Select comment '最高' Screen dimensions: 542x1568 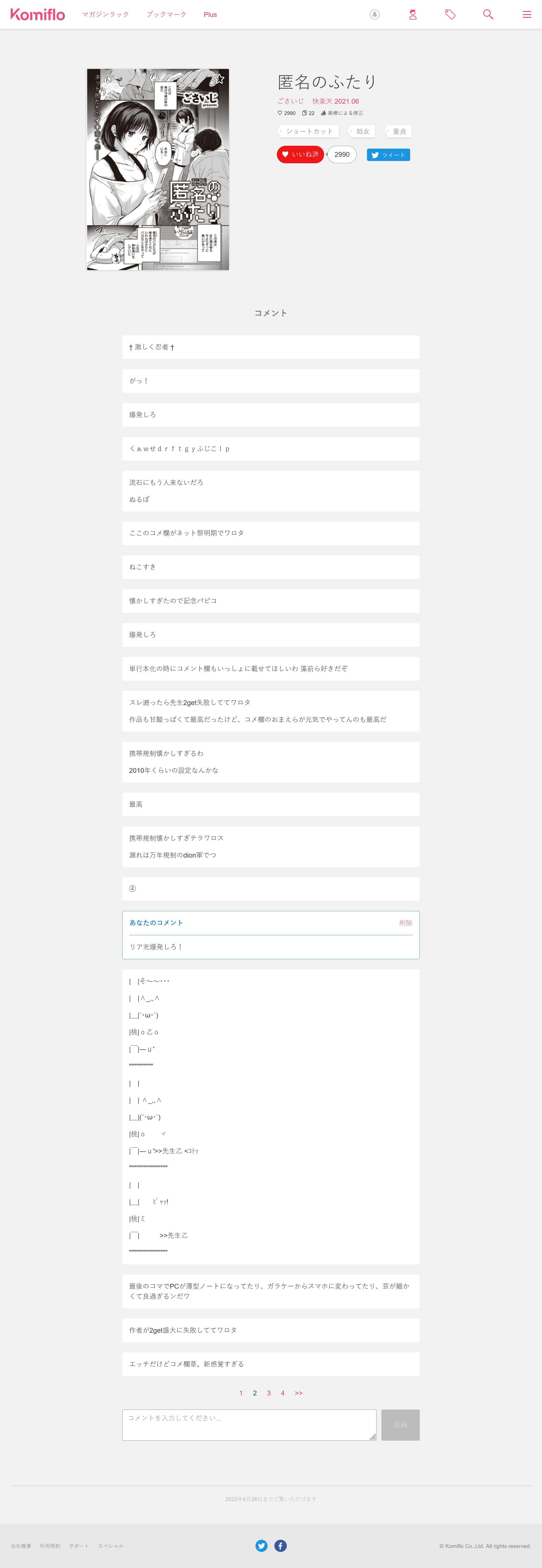tap(271, 804)
